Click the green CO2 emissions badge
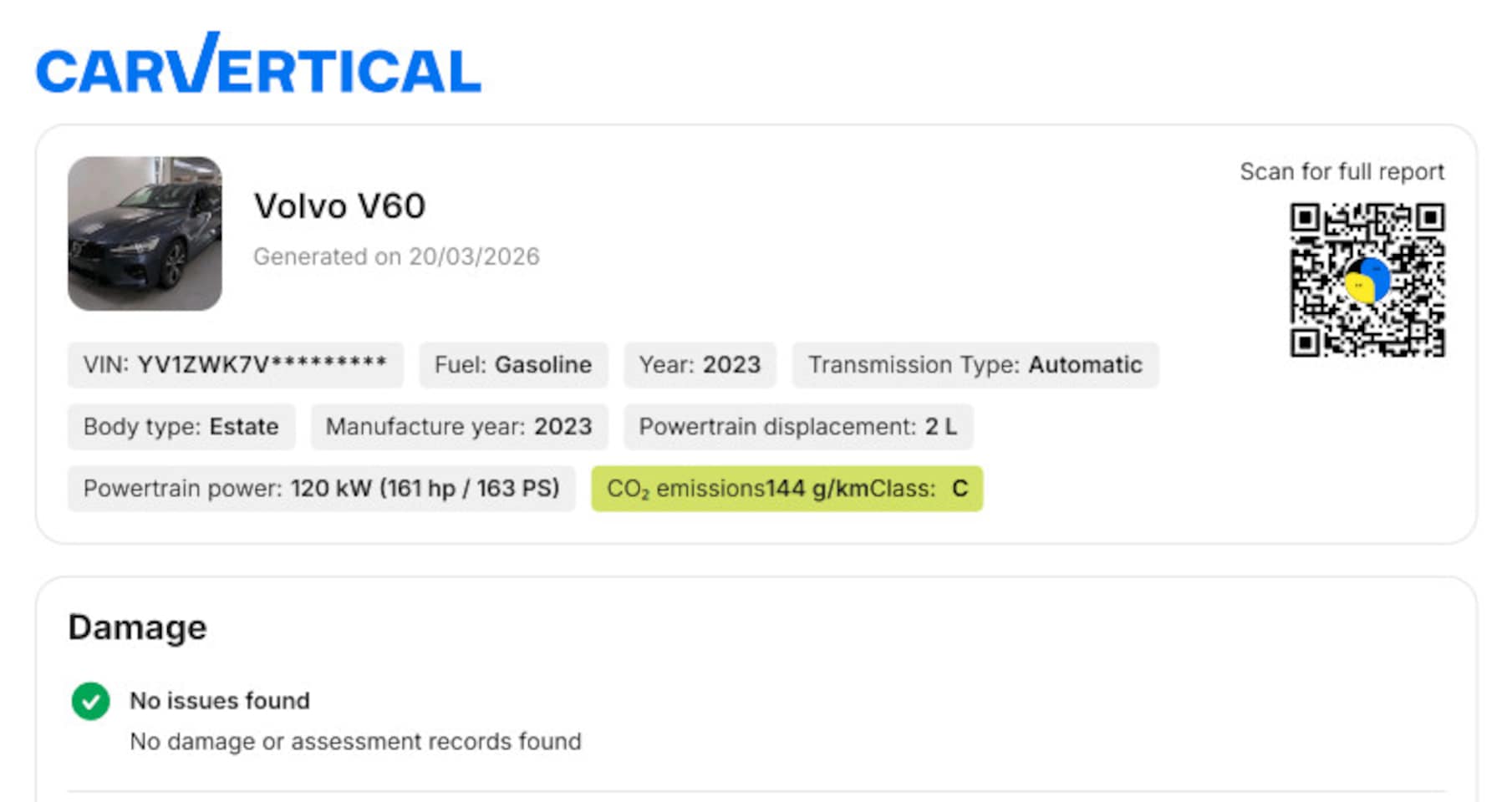 [787, 489]
